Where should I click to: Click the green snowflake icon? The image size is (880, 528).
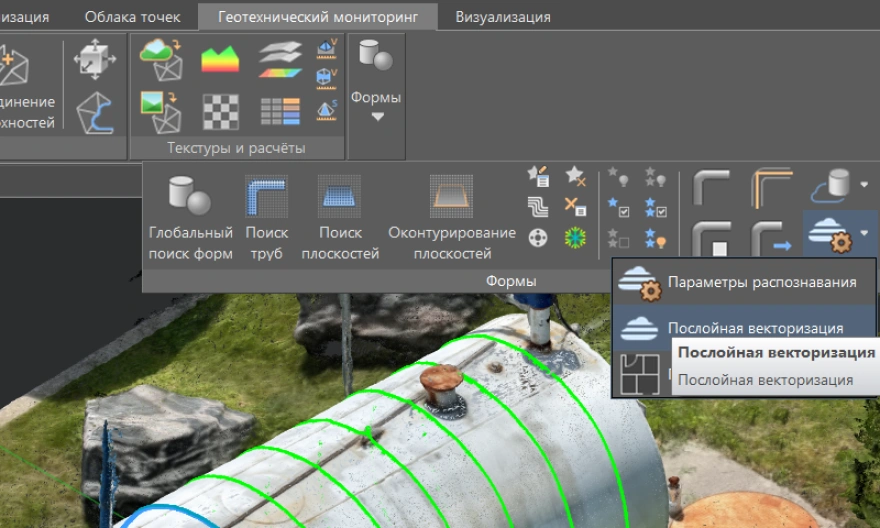click(575, 237)
